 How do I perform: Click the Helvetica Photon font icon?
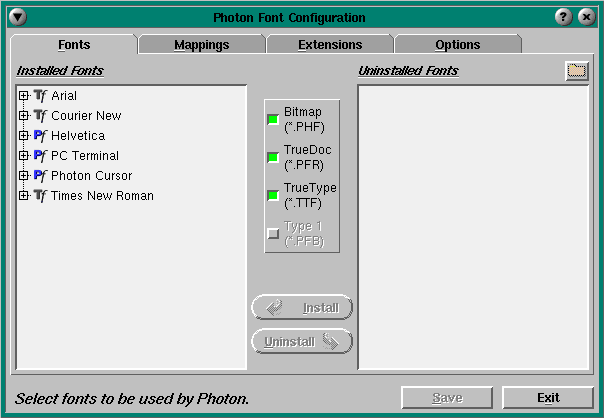click(x=40, y=136)
